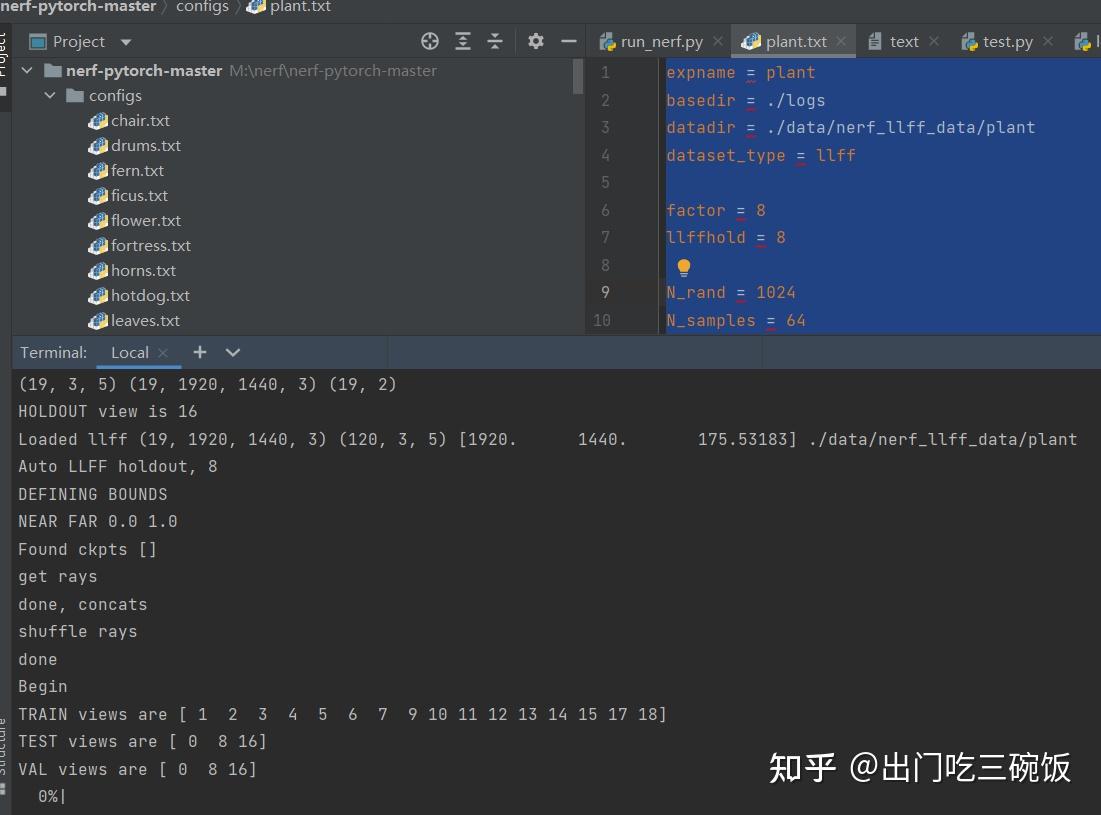The height and width of the screenshot is (815, 1101).
Task: Open the terminal sessions chevron dropdown
Action: coord(232,352)
